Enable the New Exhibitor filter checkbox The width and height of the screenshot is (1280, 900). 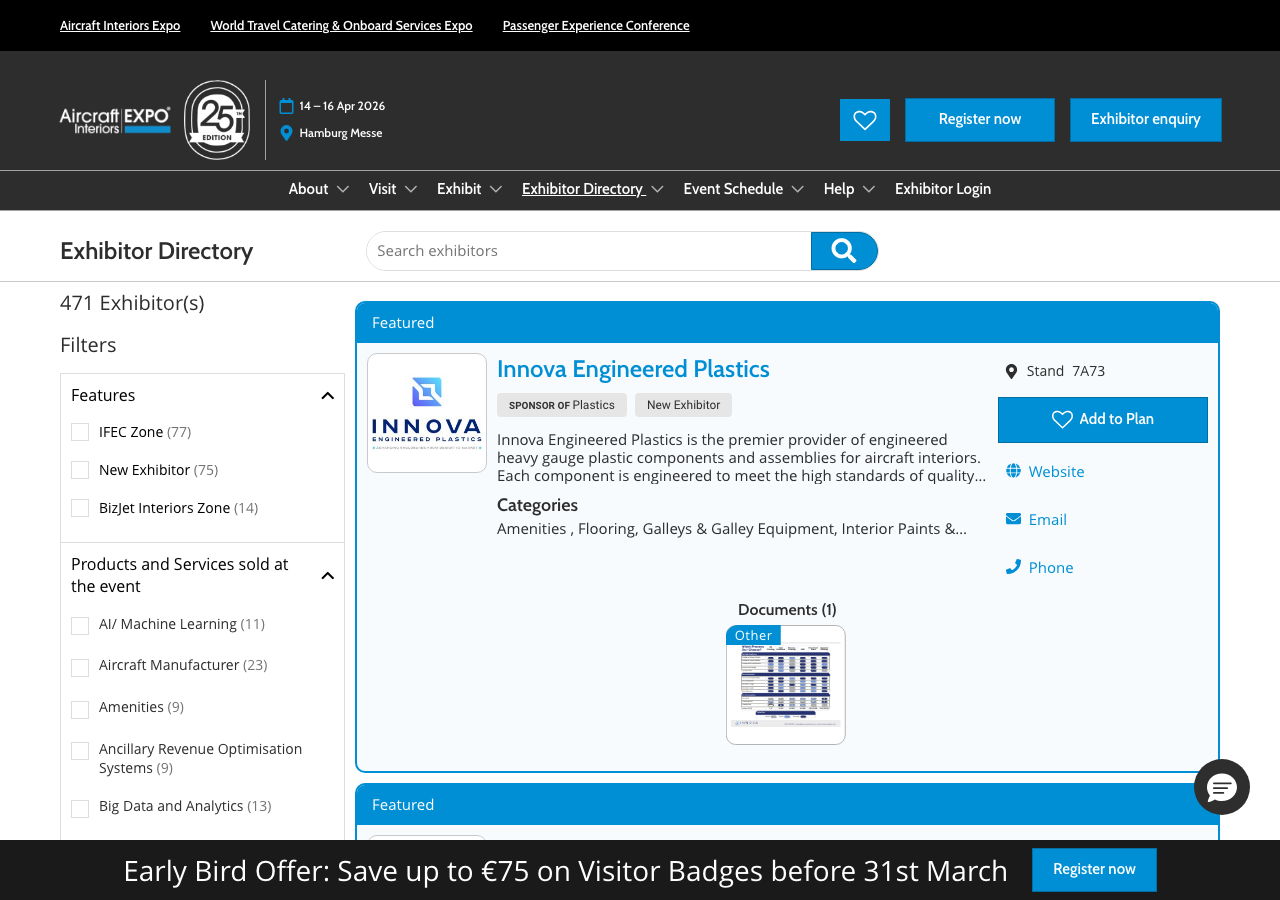[80, 470]
